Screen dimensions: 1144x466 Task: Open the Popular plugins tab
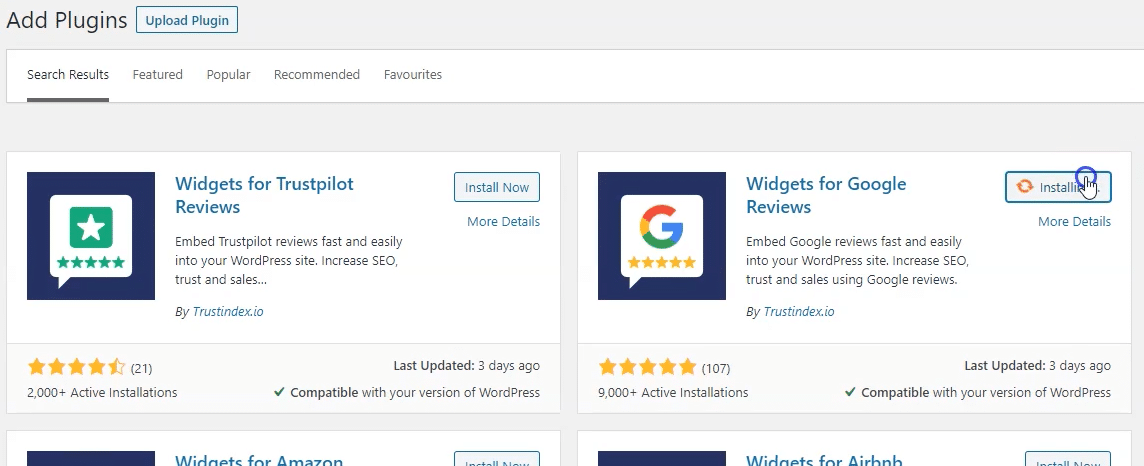coord(228,74)
